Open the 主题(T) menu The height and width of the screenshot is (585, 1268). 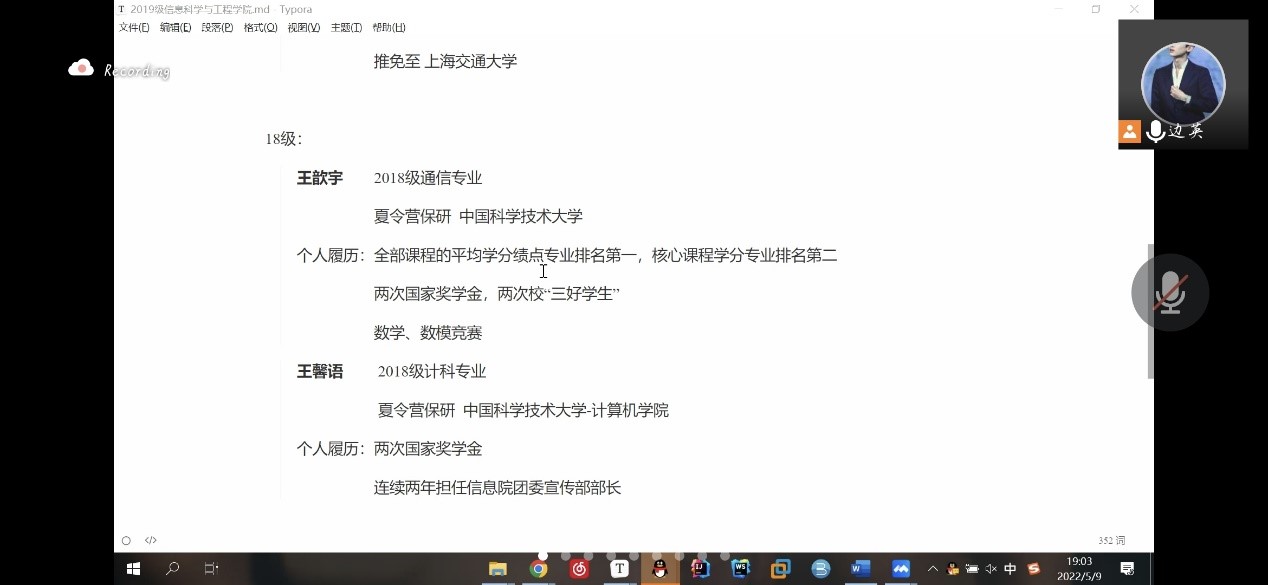[x=346, y=27]
